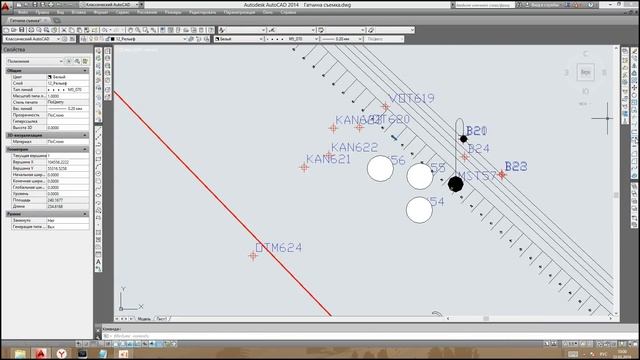Activate the Zoom Window tool
Image resolution: width=640 pixels, height=360 pixels.
coord(146,30)
